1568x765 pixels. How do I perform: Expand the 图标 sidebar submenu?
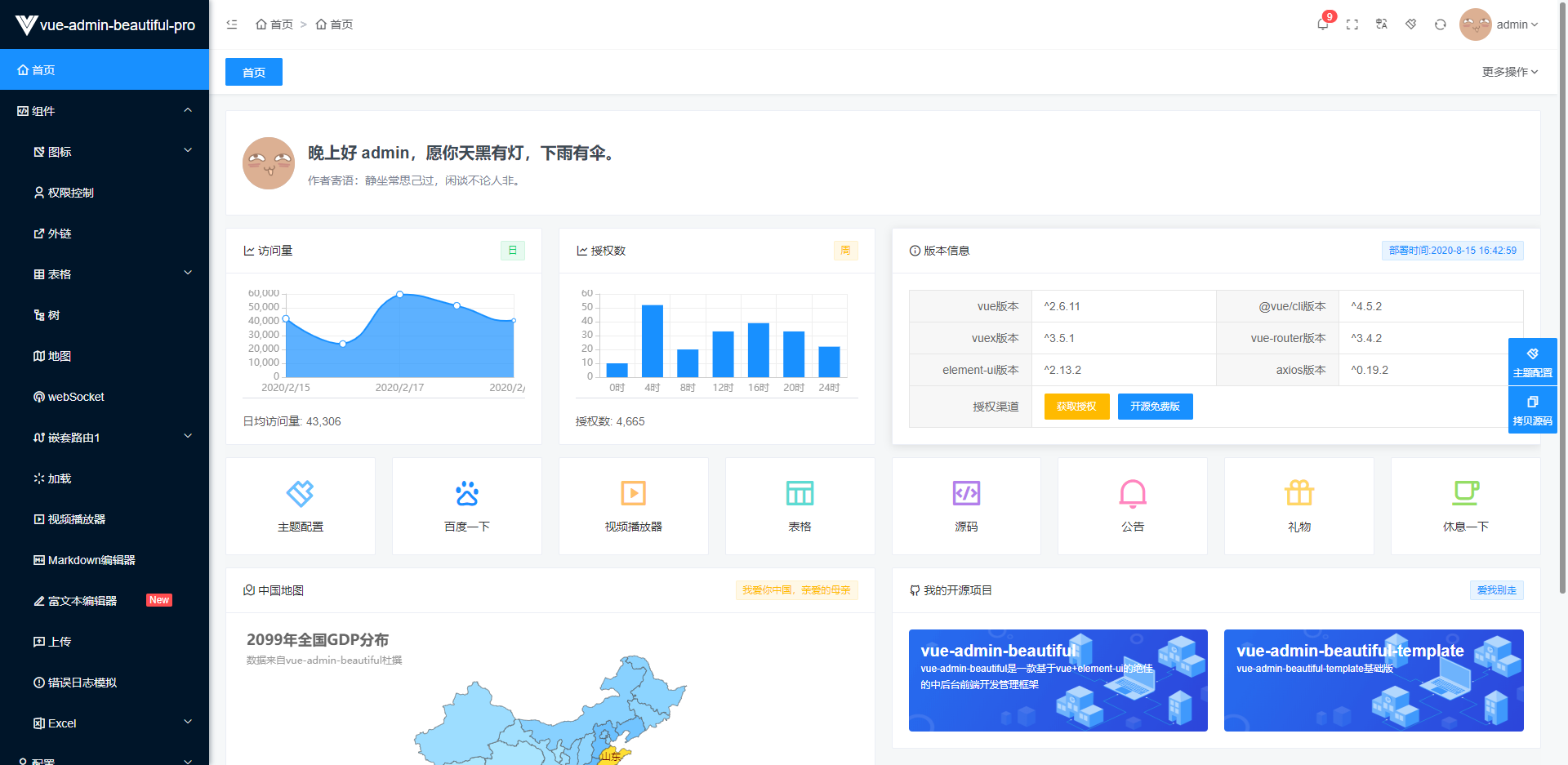pyautogui.click(x=105, y=151)
